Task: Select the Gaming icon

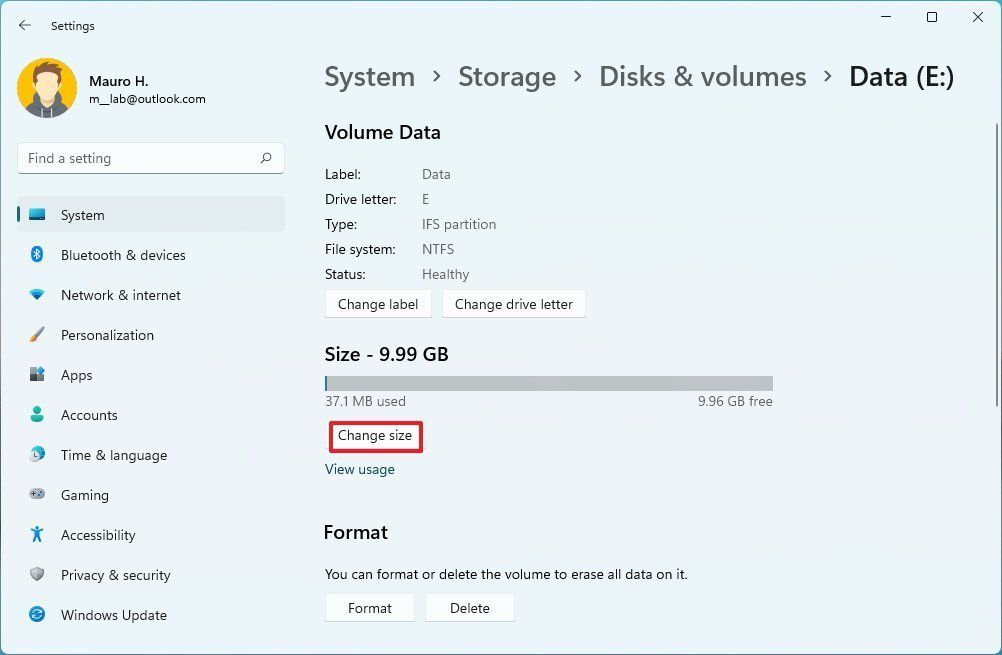Action: pyautogui.click(x=37, y=495)
